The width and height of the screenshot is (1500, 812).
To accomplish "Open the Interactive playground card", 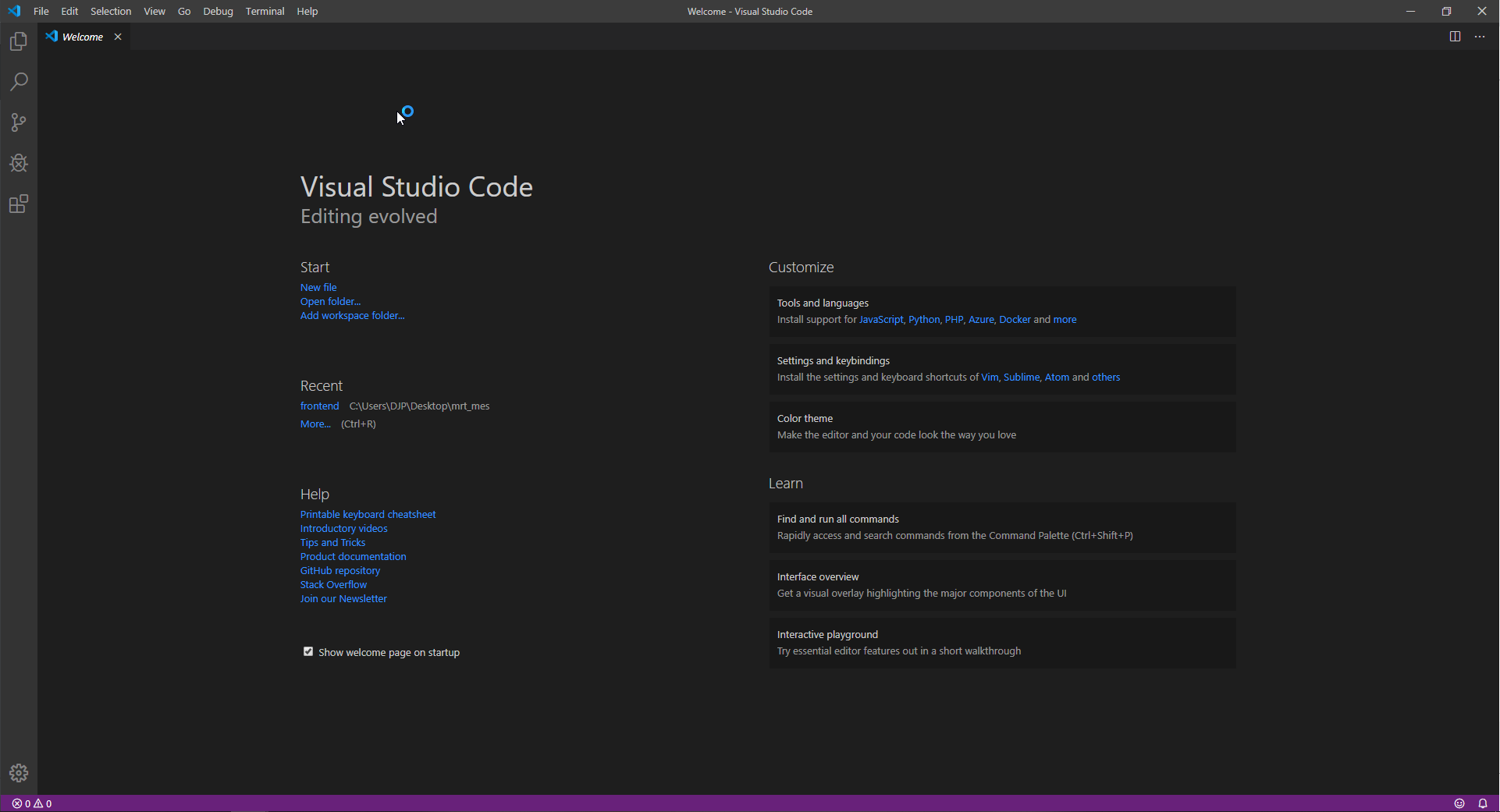I will 1002,643.
